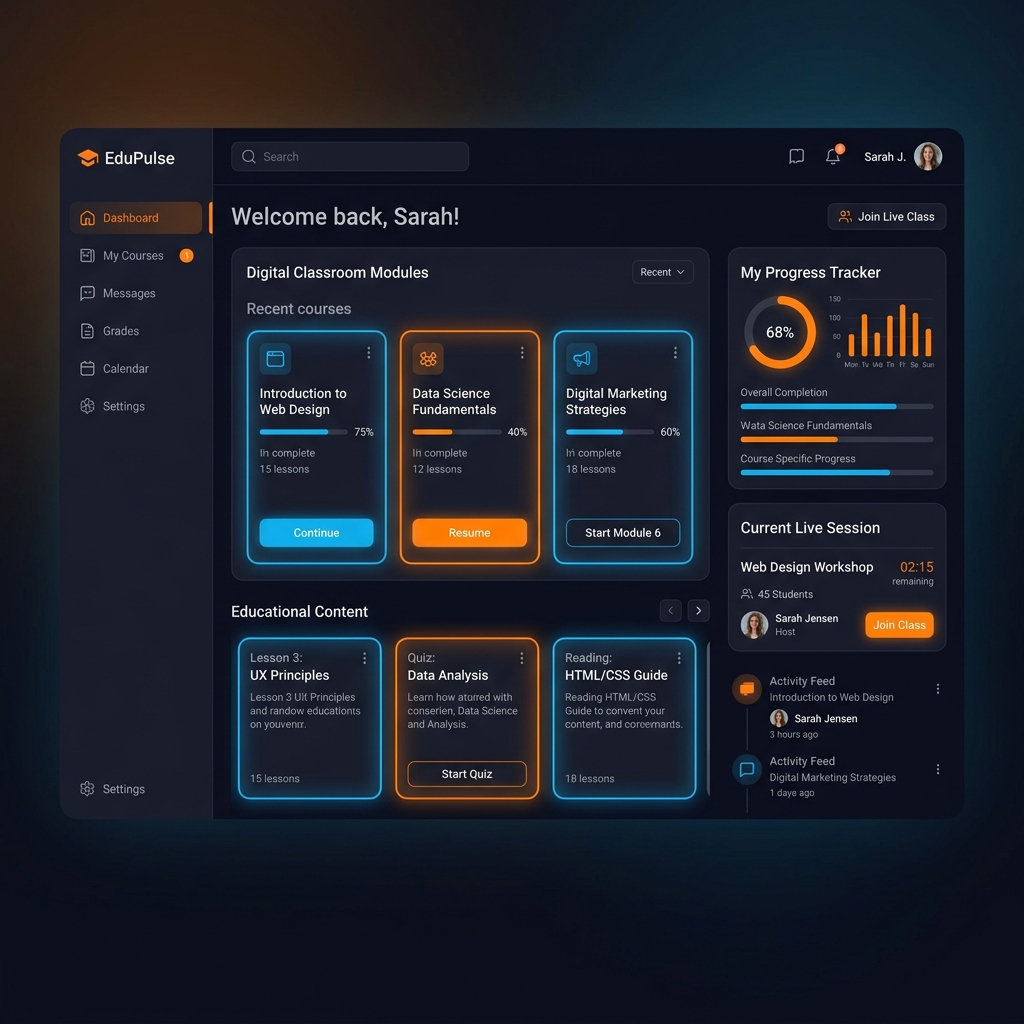
Task: Click Sarah J.'s profile avatar
Action: pyautogui.click(x=929, y=156)
